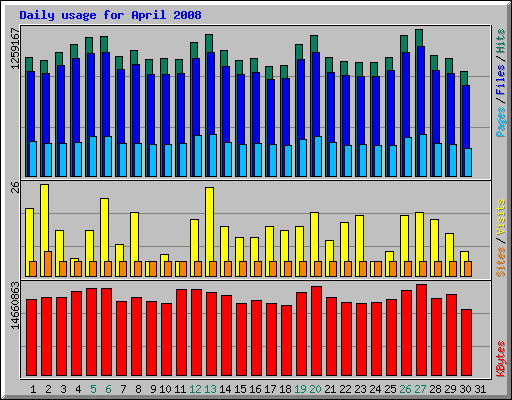This screenshot has width=512, height=400.
Task: Click day 23 on the x-axis
Action: tap(360, 389)
